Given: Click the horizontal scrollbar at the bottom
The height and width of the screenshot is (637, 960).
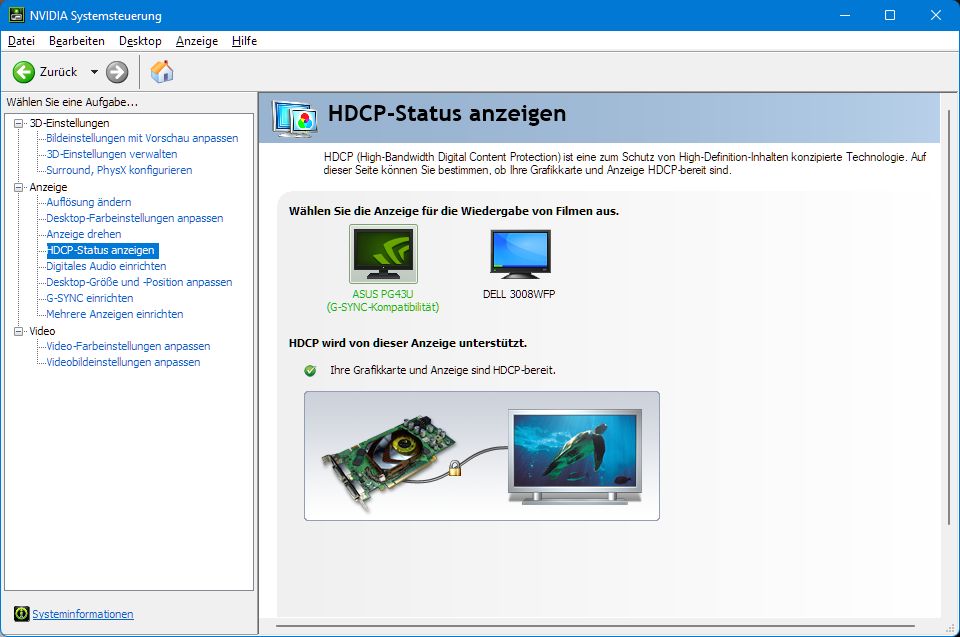Looking at the screenshot, I should pyautogui.click(x=595, y=626).
